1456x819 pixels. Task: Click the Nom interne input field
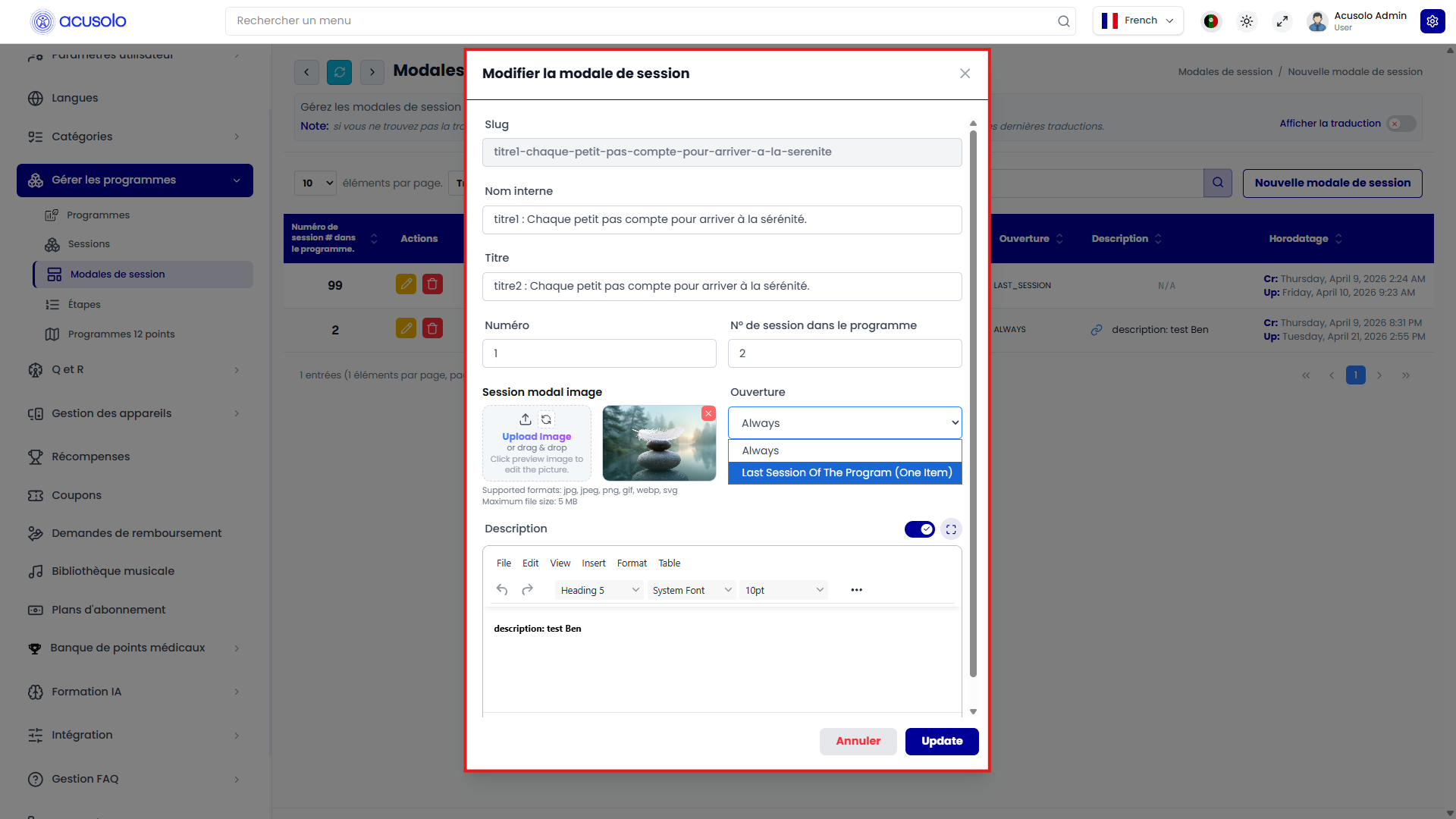coord(722,220)
